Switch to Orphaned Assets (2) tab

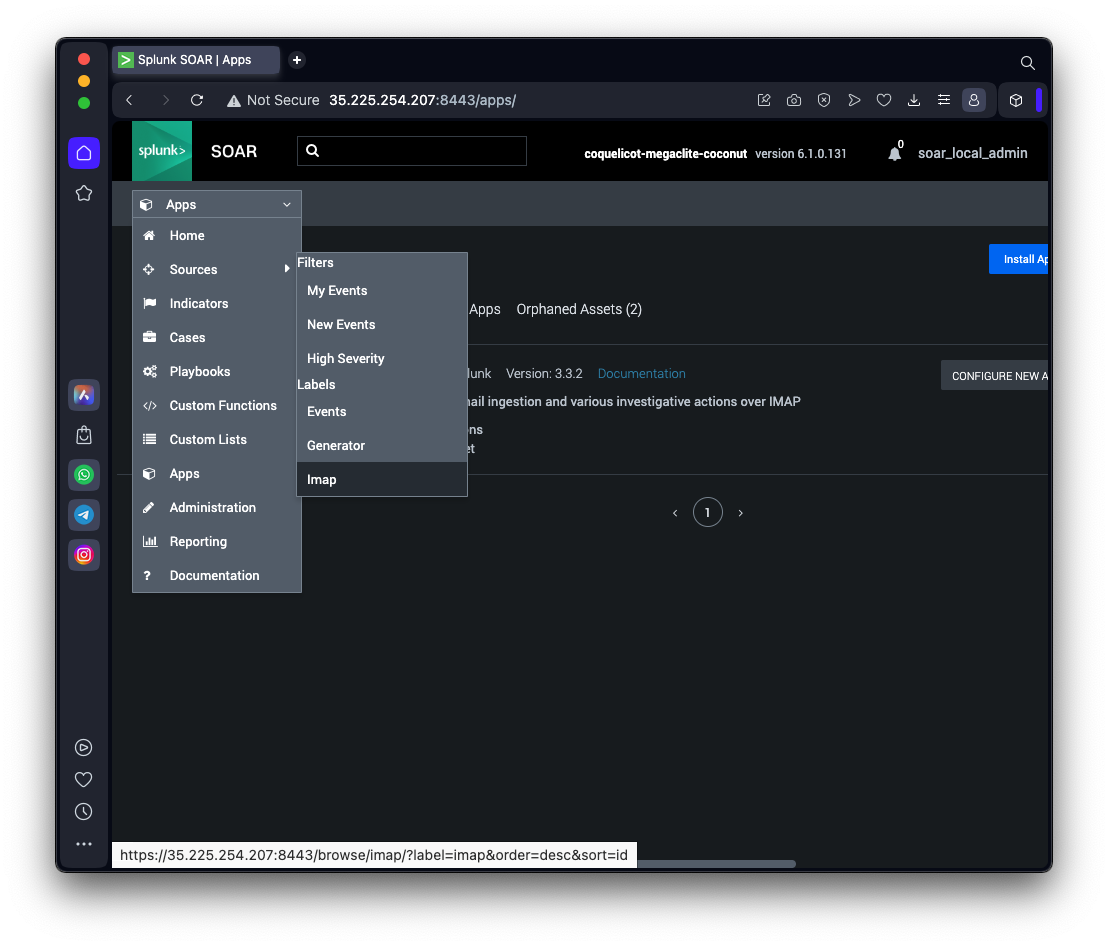(x=579, y=309)
